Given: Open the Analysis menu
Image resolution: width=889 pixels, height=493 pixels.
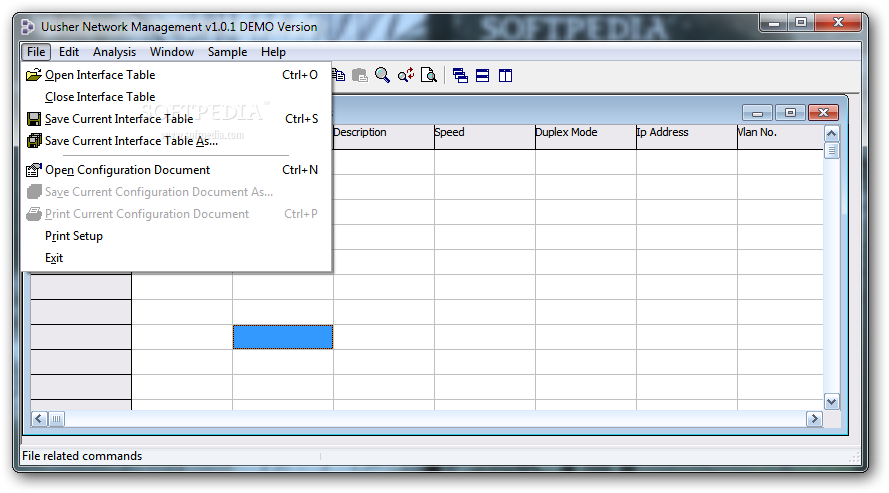Looking at the screenshot, I should click(115, 52).
